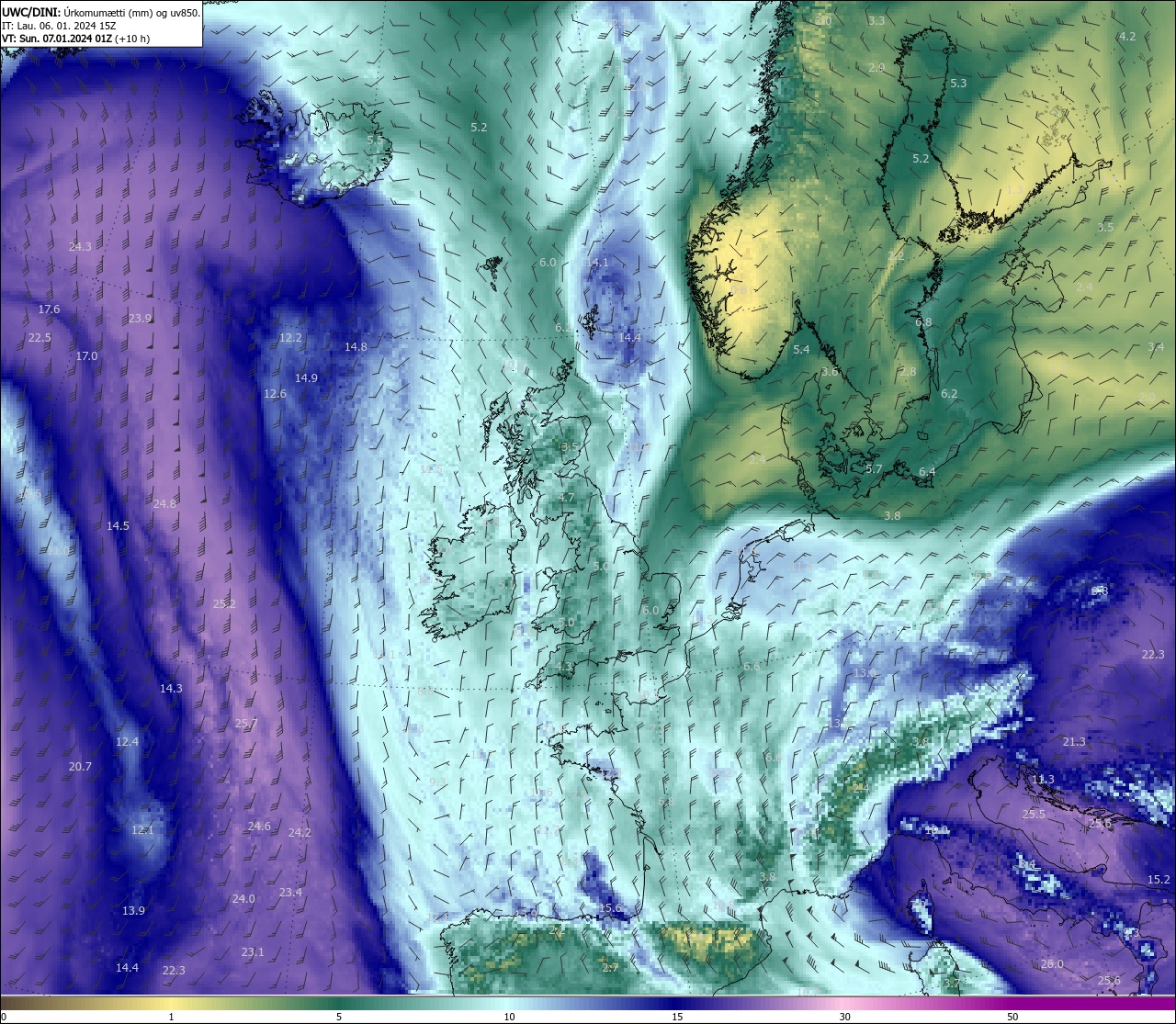Click the map value 5.7 over Denmark

pyautogui.click(x=874, y=468)
